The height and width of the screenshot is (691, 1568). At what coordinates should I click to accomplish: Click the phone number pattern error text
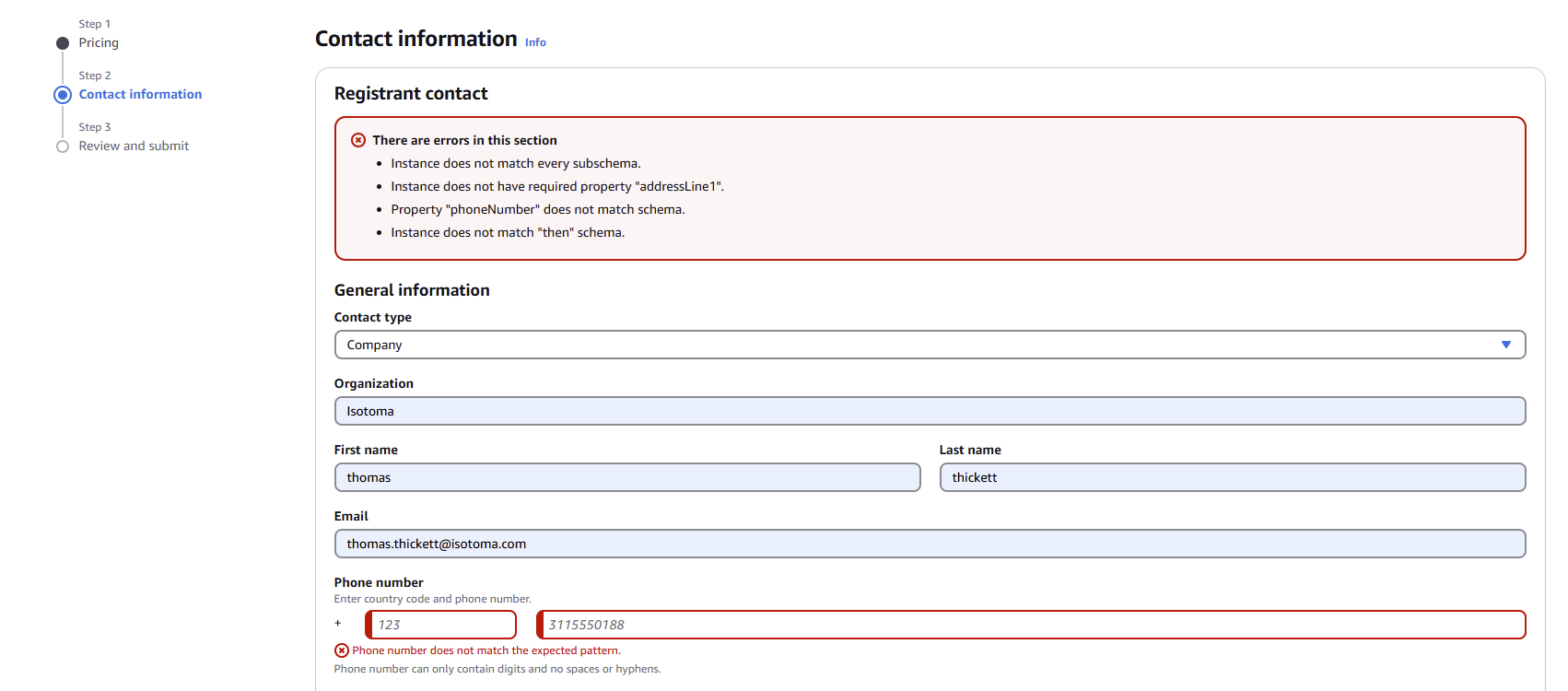(486, 650)
